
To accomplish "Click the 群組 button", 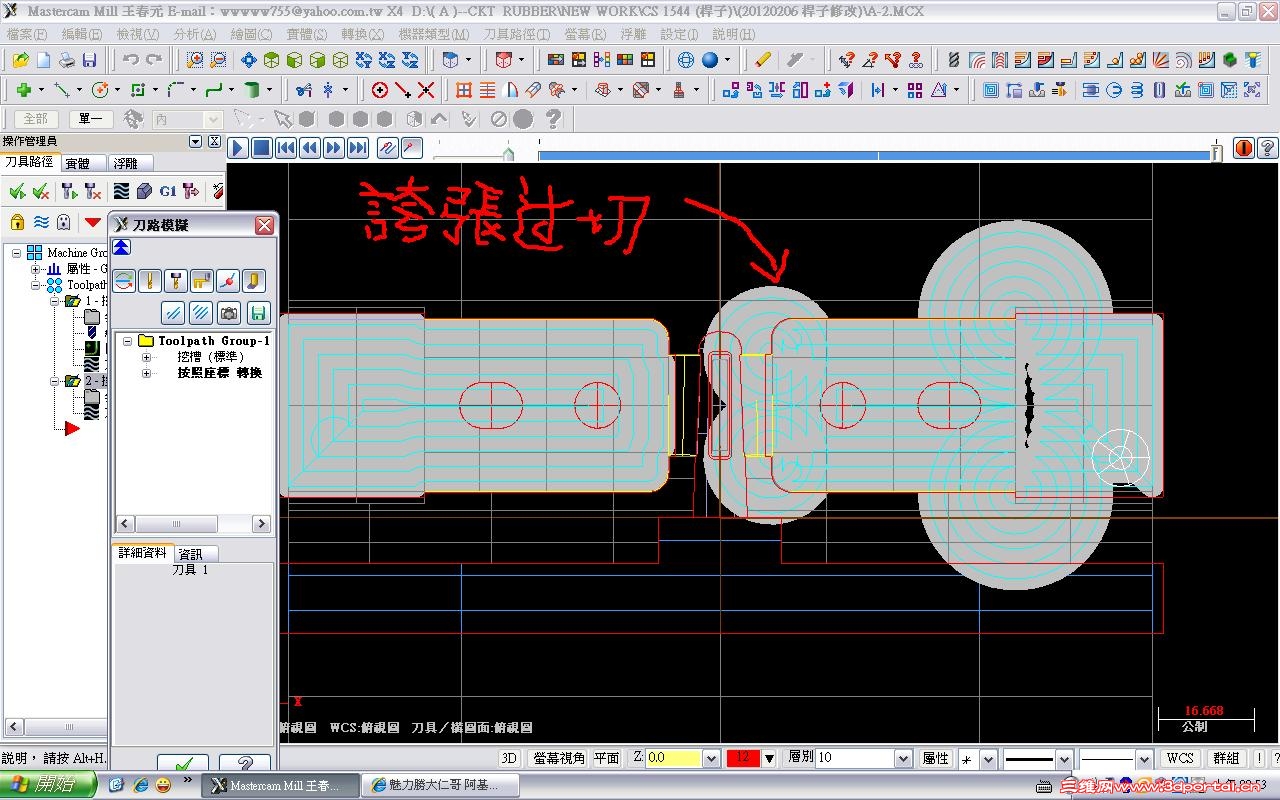I will click(x=1226, y=759).
